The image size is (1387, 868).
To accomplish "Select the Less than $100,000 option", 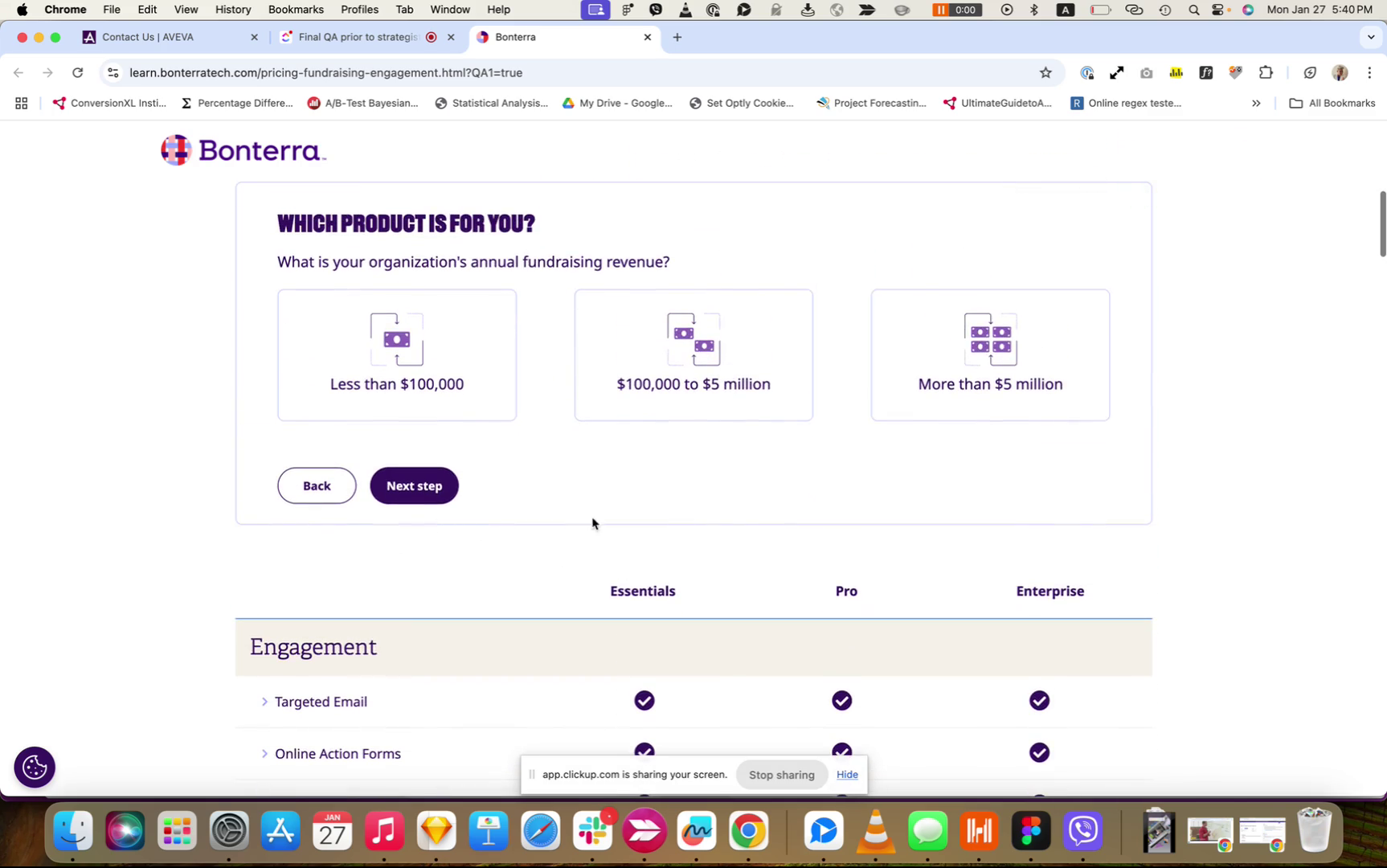I will point(397,355).
